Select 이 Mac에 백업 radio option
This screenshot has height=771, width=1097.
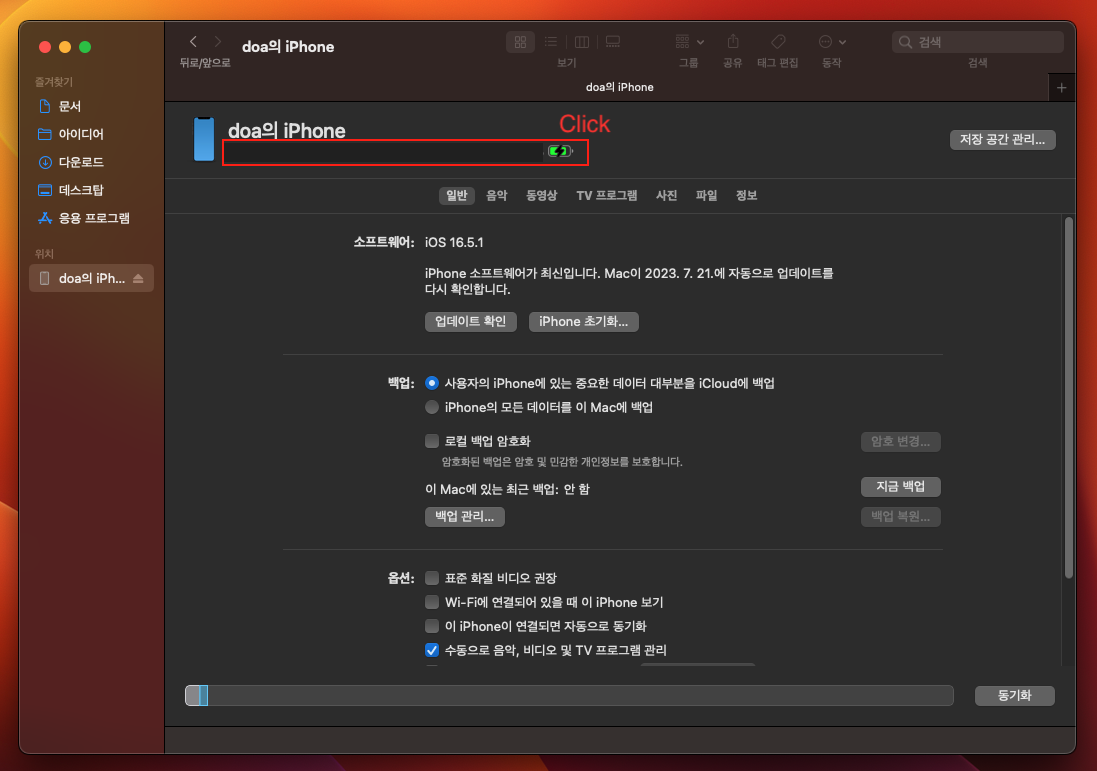[x=432, y=407]
